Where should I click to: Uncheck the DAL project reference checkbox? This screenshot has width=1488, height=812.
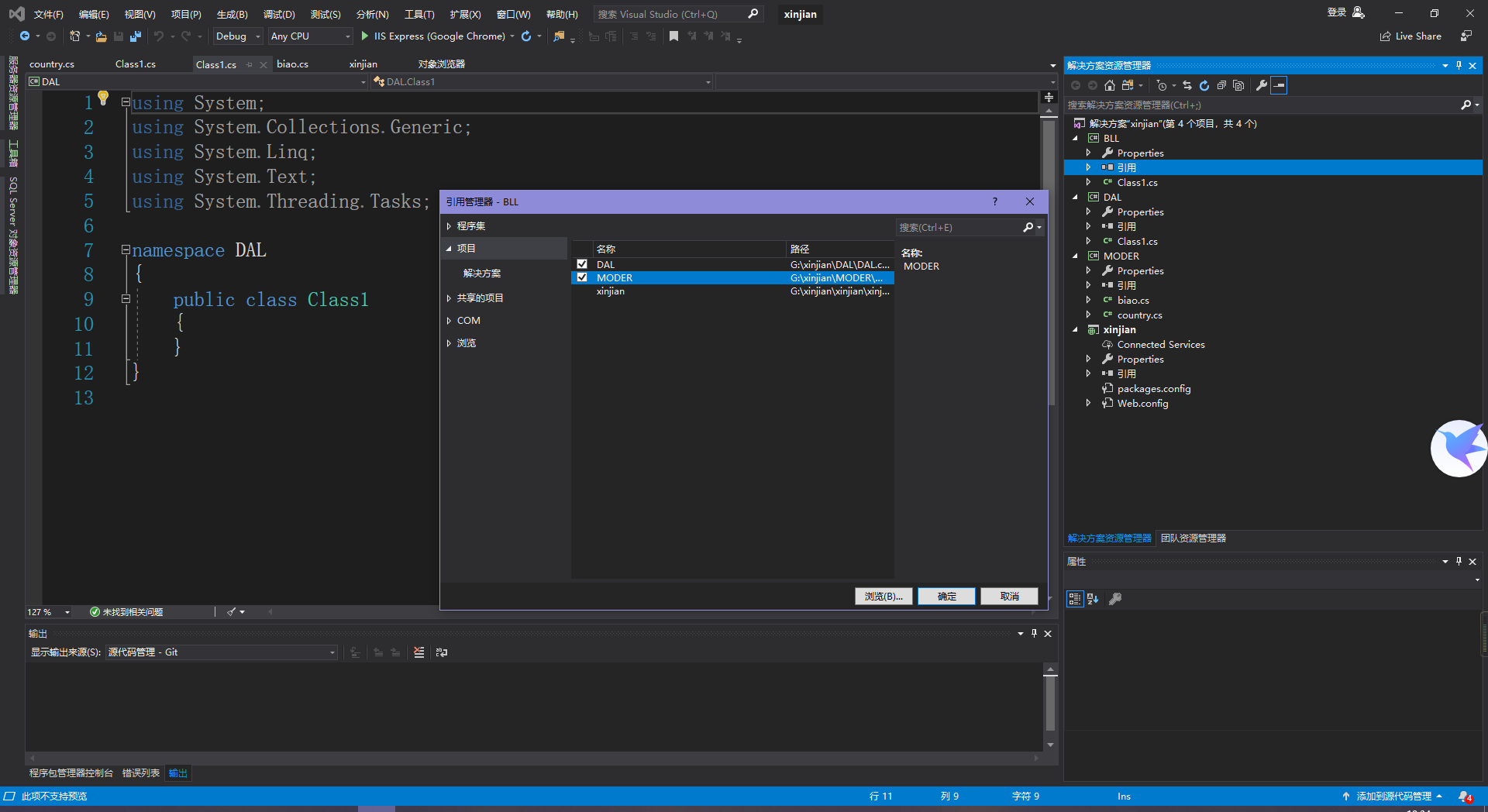click(582, 264)
